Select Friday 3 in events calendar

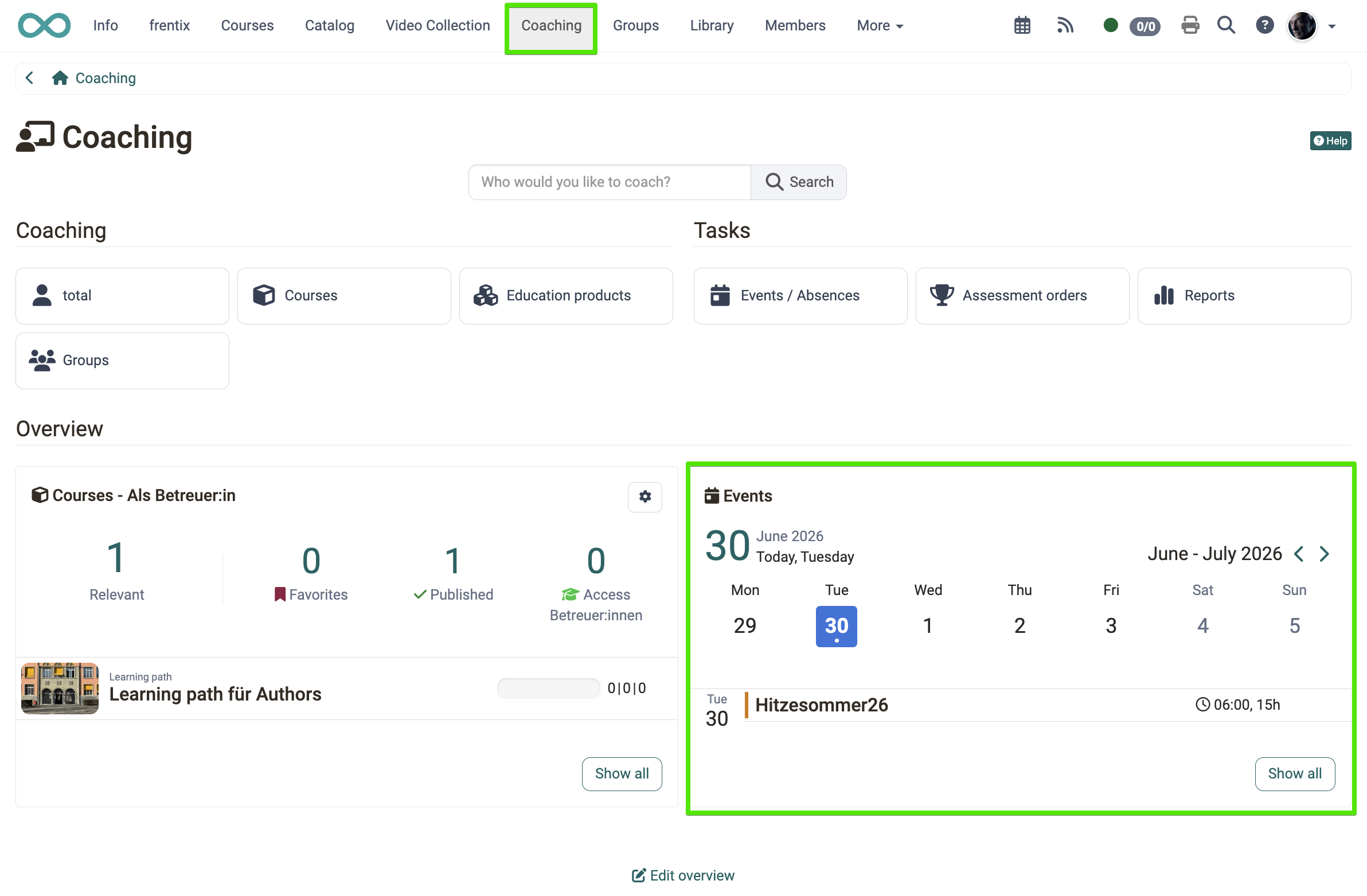point(1111,625)
